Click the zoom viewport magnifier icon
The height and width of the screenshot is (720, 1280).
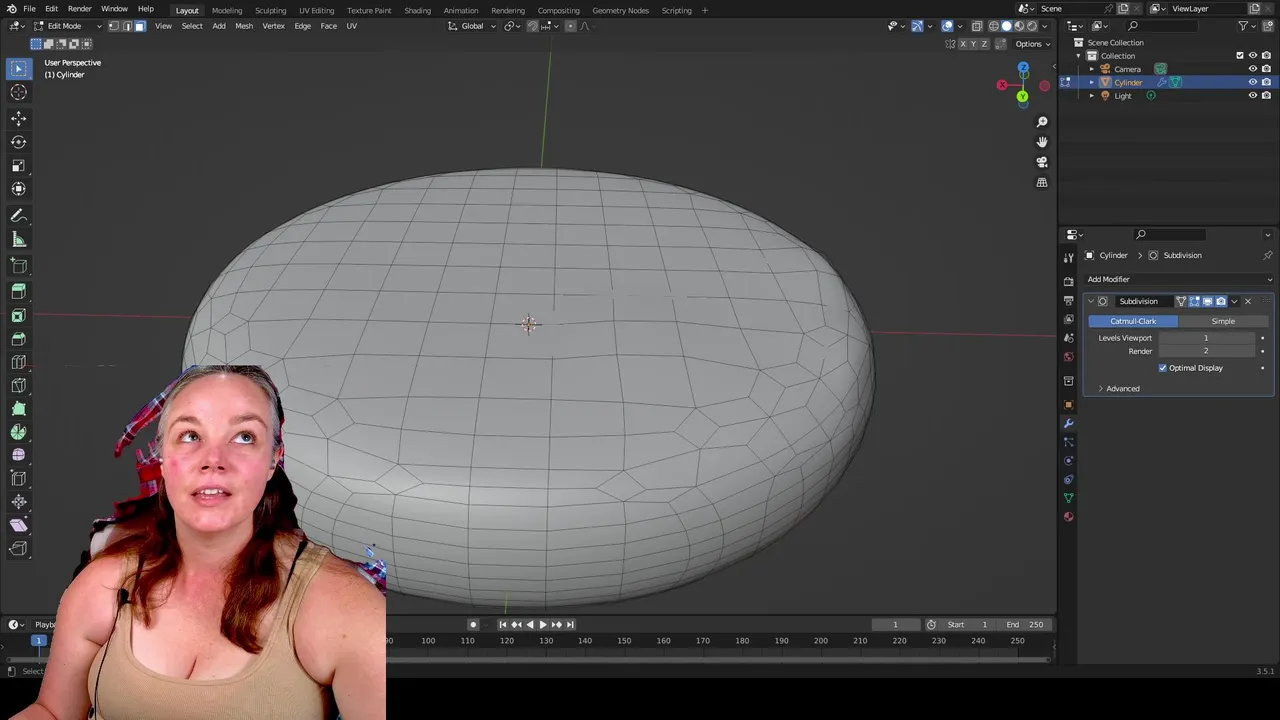pos(1042,122)
